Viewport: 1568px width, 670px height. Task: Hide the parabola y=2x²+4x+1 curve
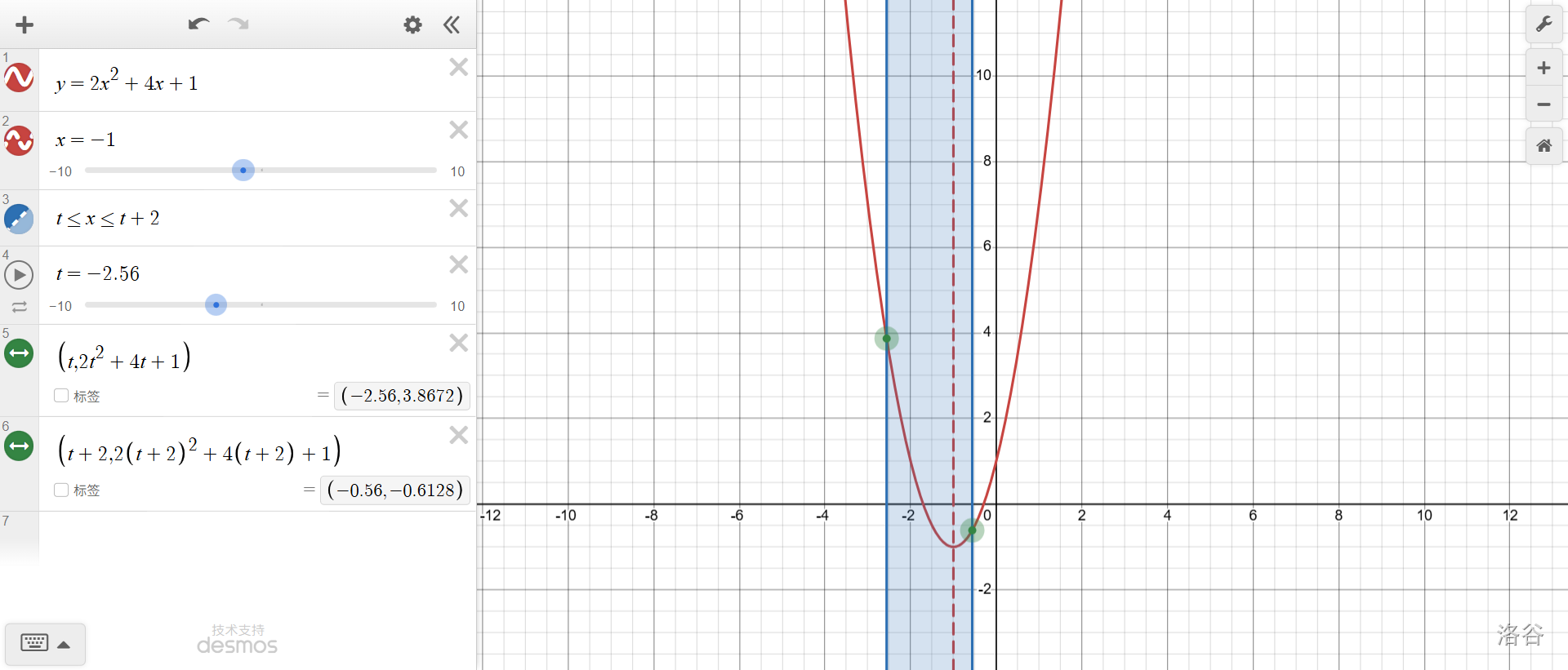[19, 78]
